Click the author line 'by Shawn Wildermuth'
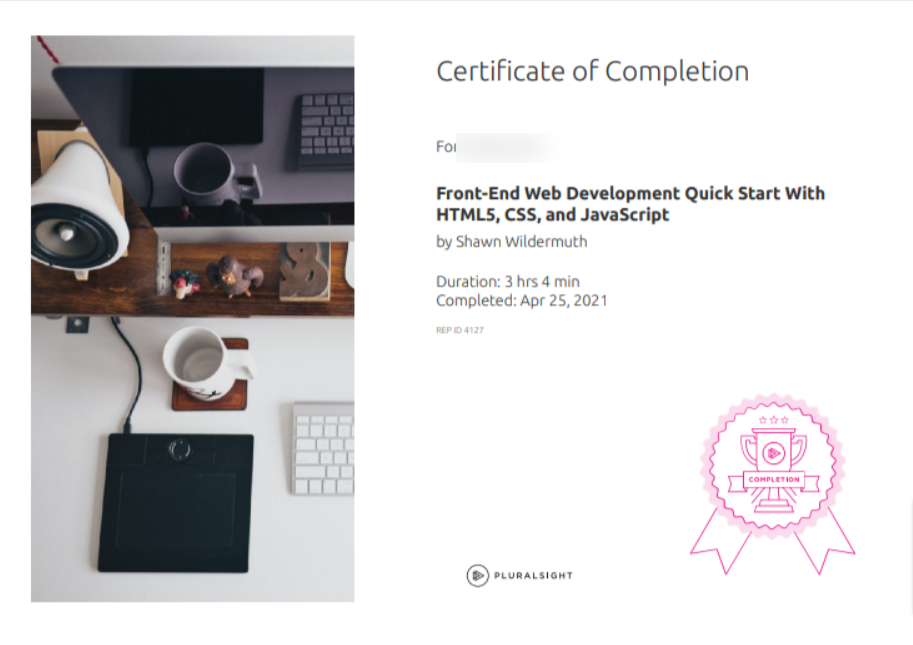 click(x=512, y=242)
